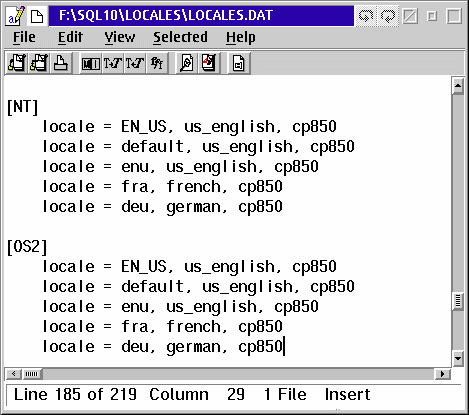Click the vertical scrollbar thumb
Image resolution: width=469 pixels, height=415 pixels.
click(x=458, y=301)
